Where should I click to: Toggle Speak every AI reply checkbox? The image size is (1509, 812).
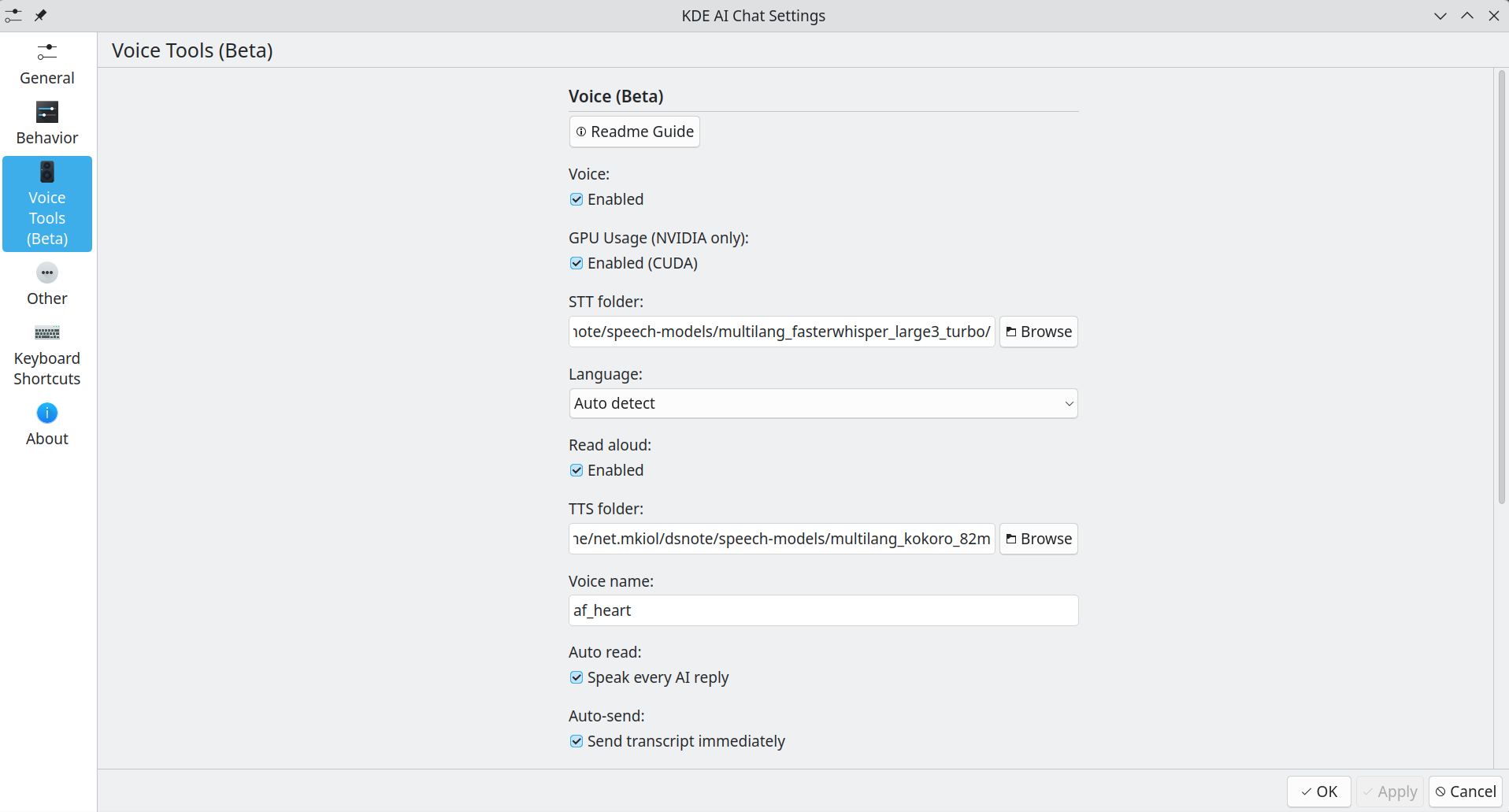pos(577,677)
